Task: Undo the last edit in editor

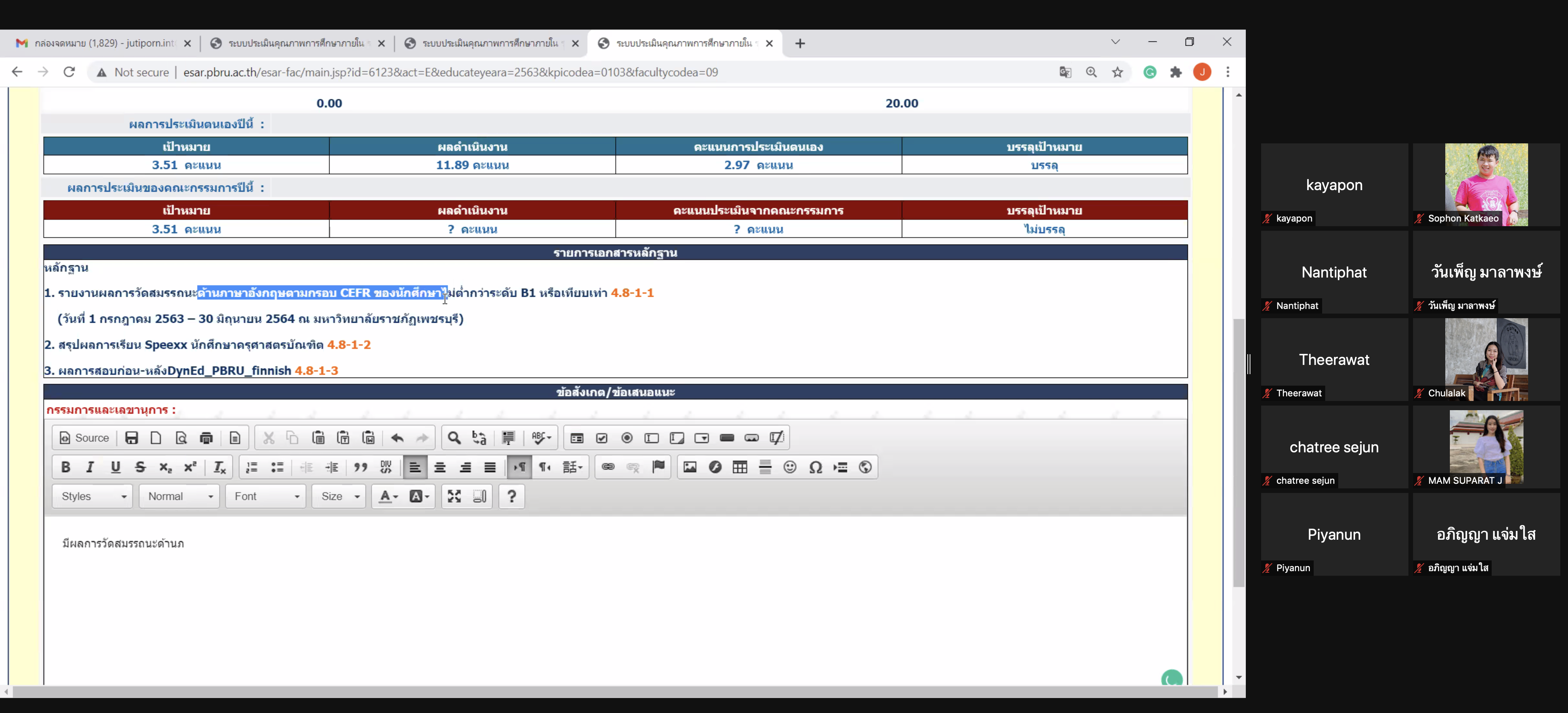Action: pos(397,438)
